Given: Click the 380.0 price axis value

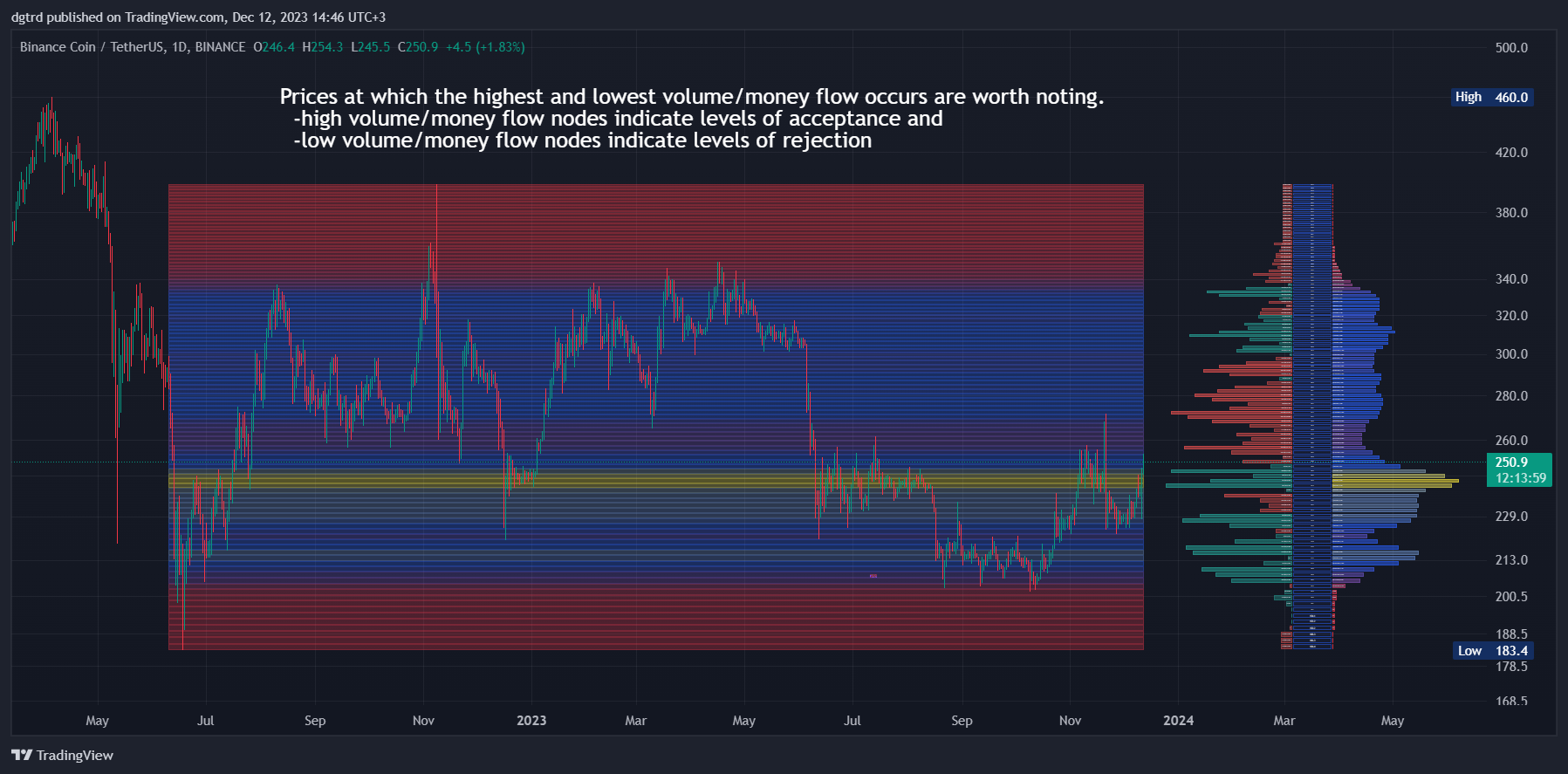Looking at the screenshot, I should pos(1511,213).
